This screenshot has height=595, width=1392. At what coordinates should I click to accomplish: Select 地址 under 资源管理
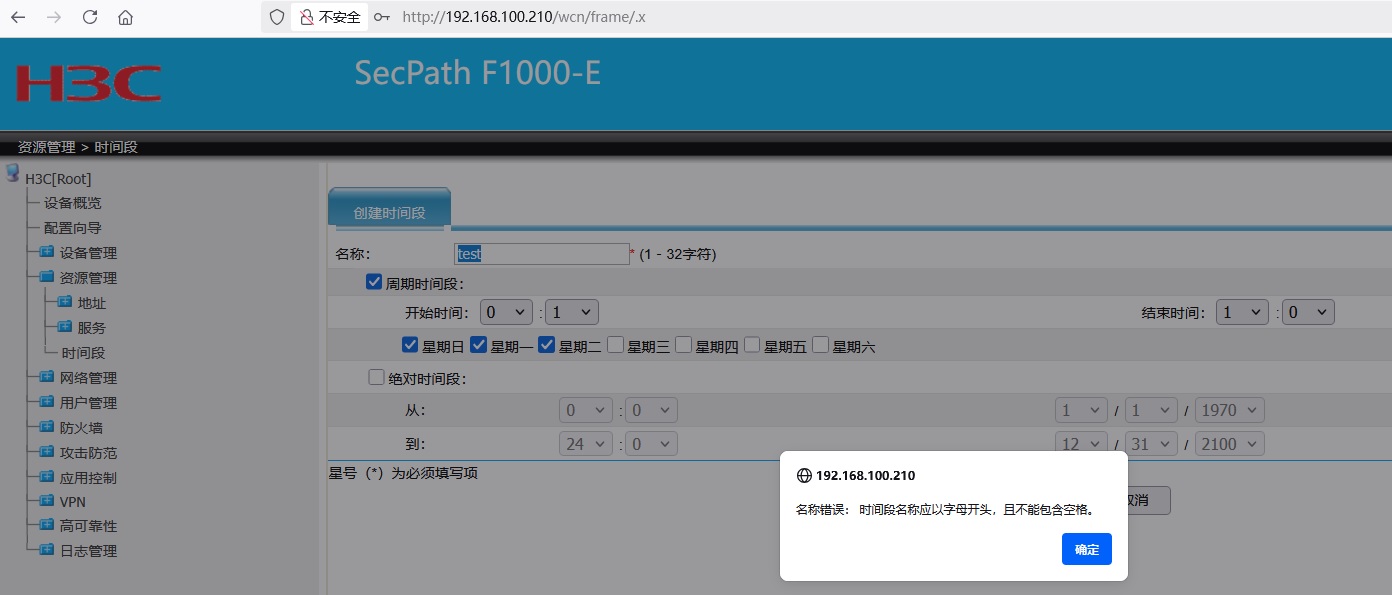(x=91, y=303)
